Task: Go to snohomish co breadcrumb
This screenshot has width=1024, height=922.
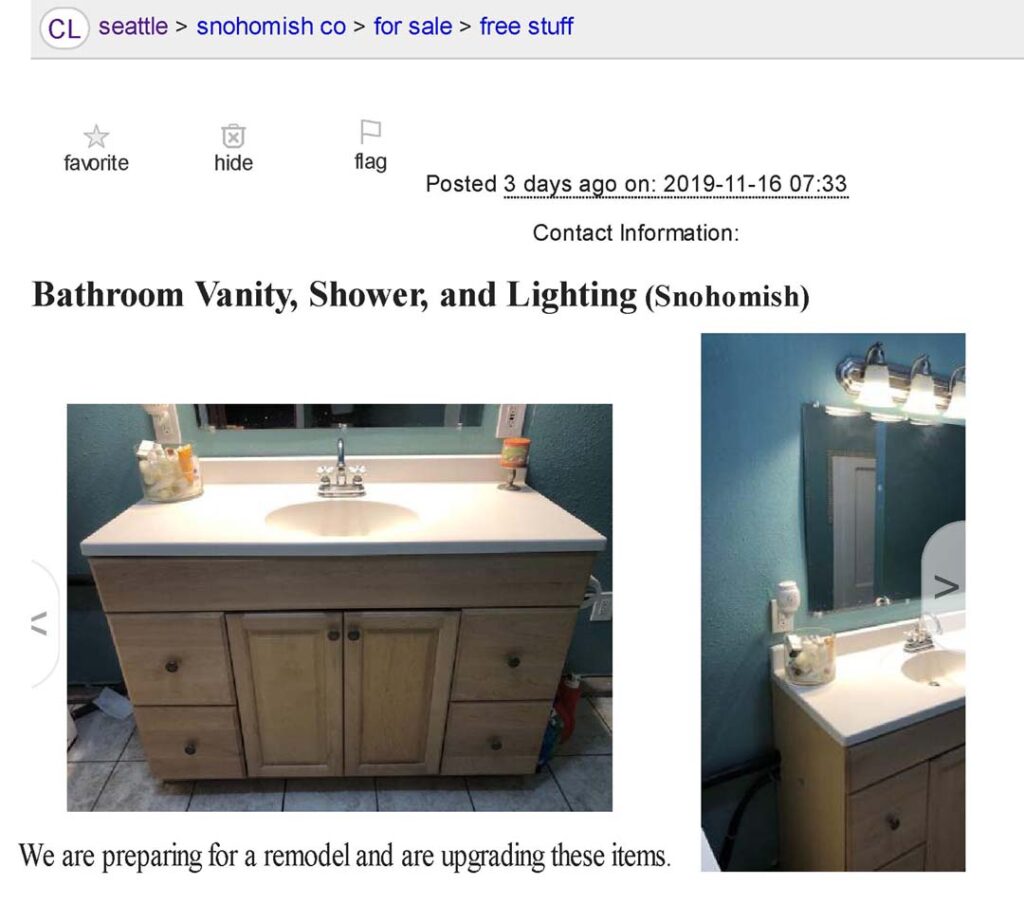Action: 271,26
